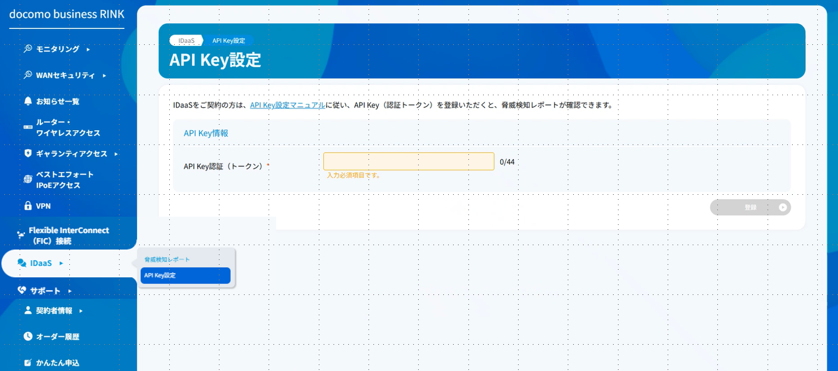Click the docomo business RINK logo text
This screenshot has width=838, height=371.
point(67,14)
